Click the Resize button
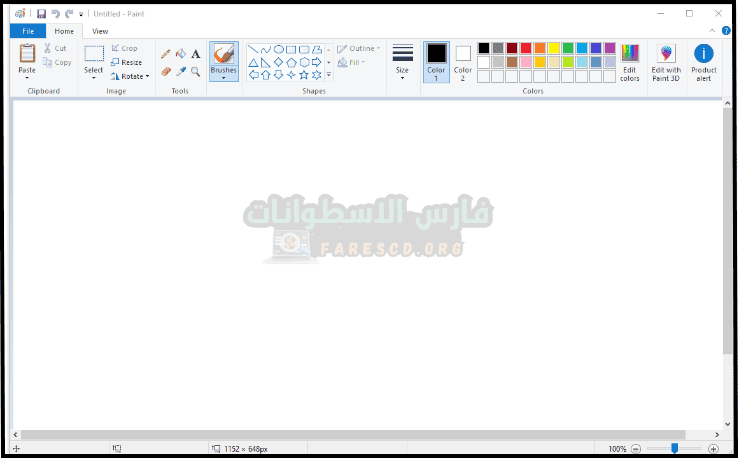Screen dimensions: 738x458 pyautogui.click(x=127, y=62)
